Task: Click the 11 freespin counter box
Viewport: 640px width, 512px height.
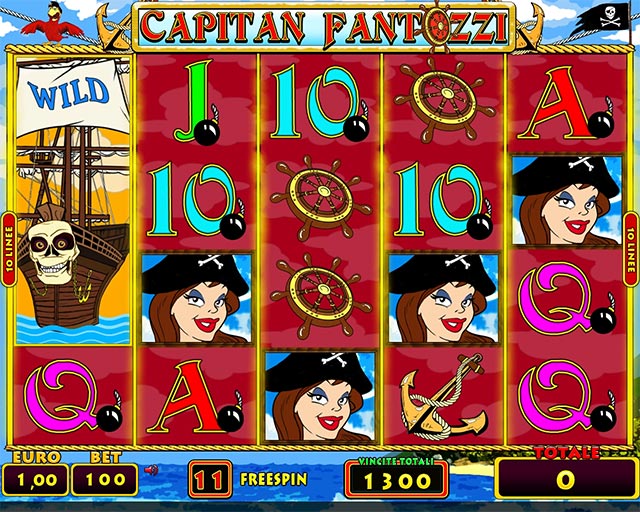Action: (210, 479)
